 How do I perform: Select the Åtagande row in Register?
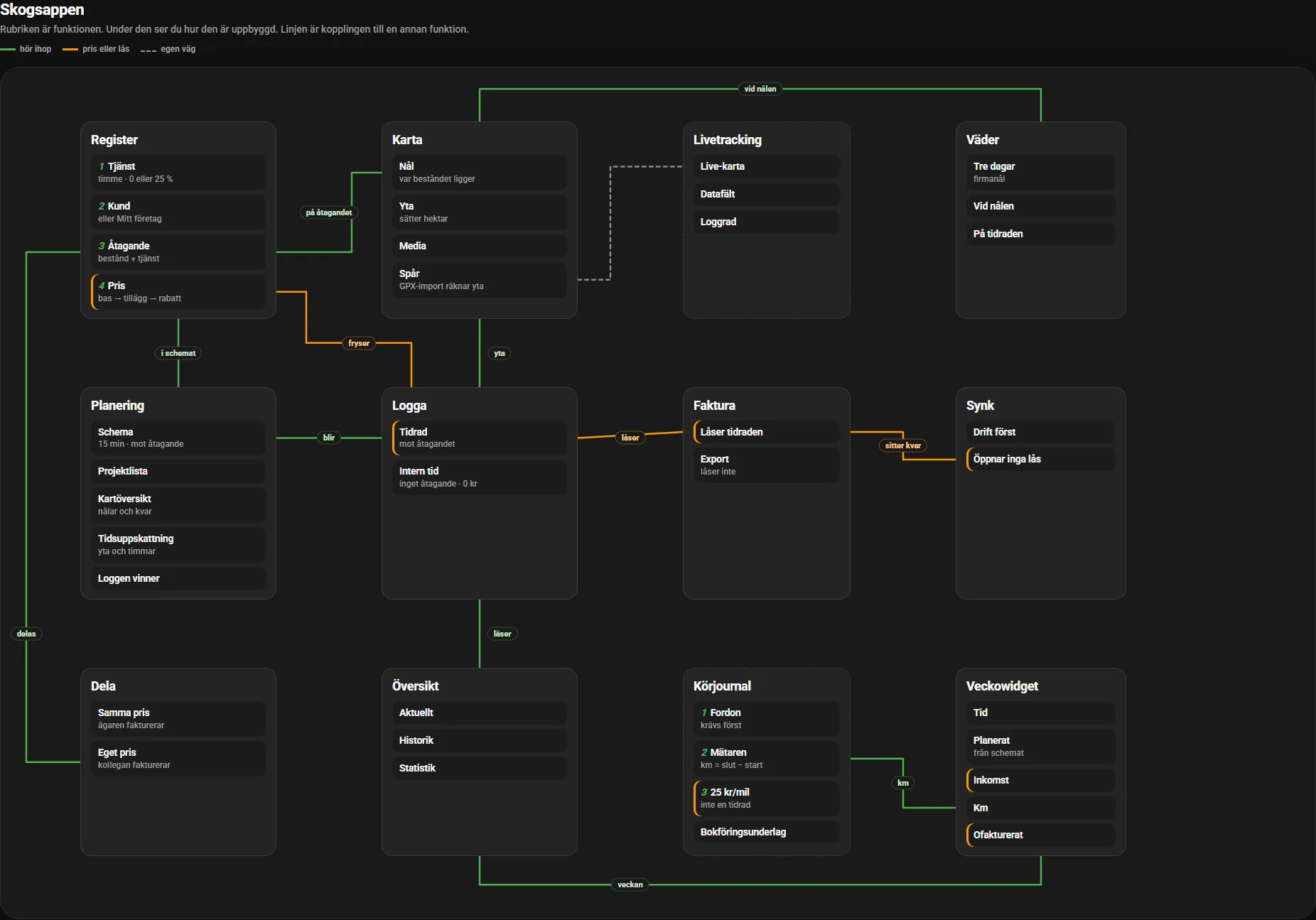[178, 252]
